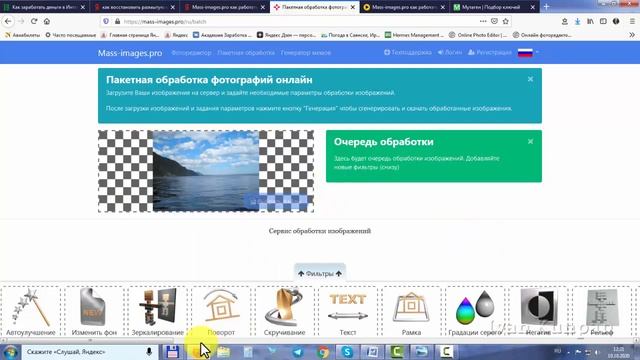
Task: Open the Firefox downloads arrow
Action: click(x=578, y=21)
